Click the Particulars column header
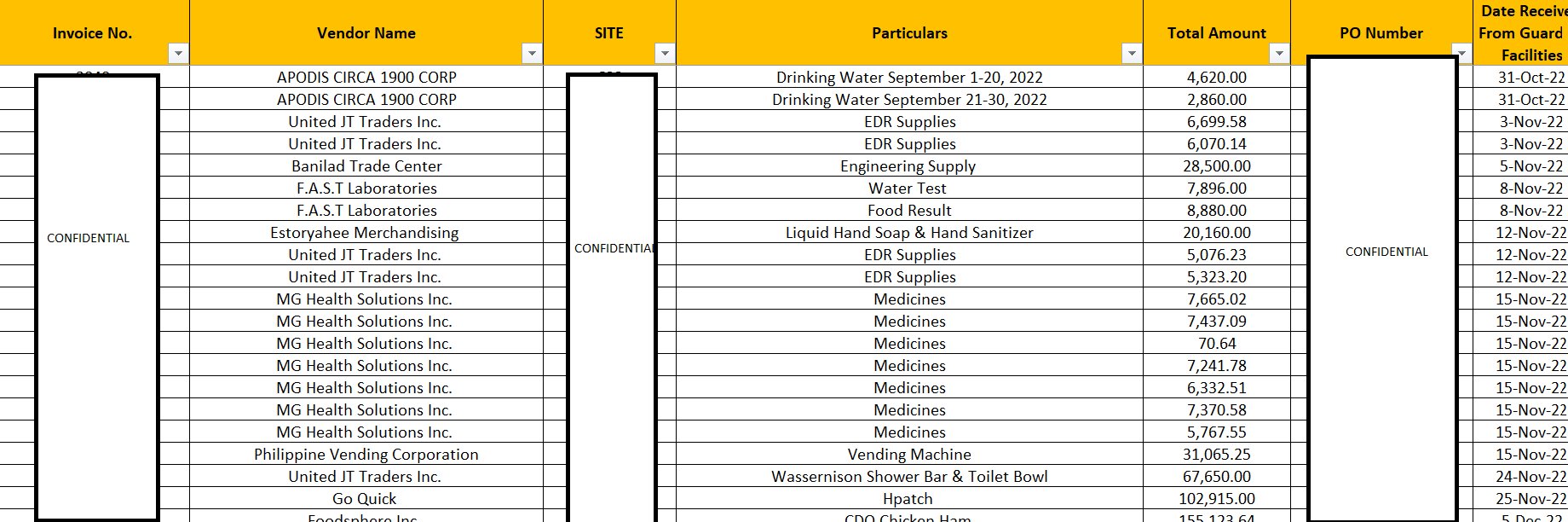The width and height of the screenshot is (1568, 522). 908,33
